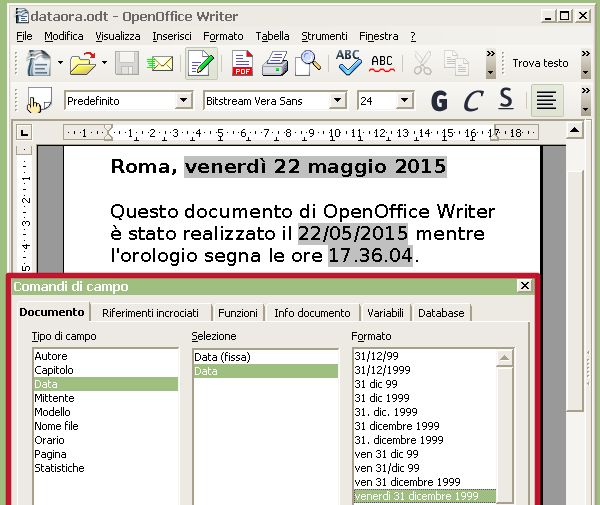Open the Strumenti menu
Screen dimensions: 600x505
[324, 36]
